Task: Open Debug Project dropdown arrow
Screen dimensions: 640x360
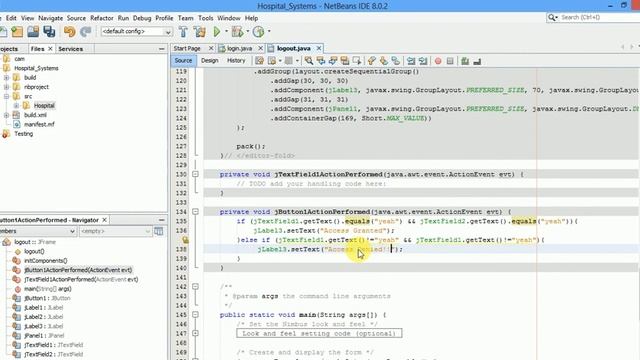Action: coord(247,31)
